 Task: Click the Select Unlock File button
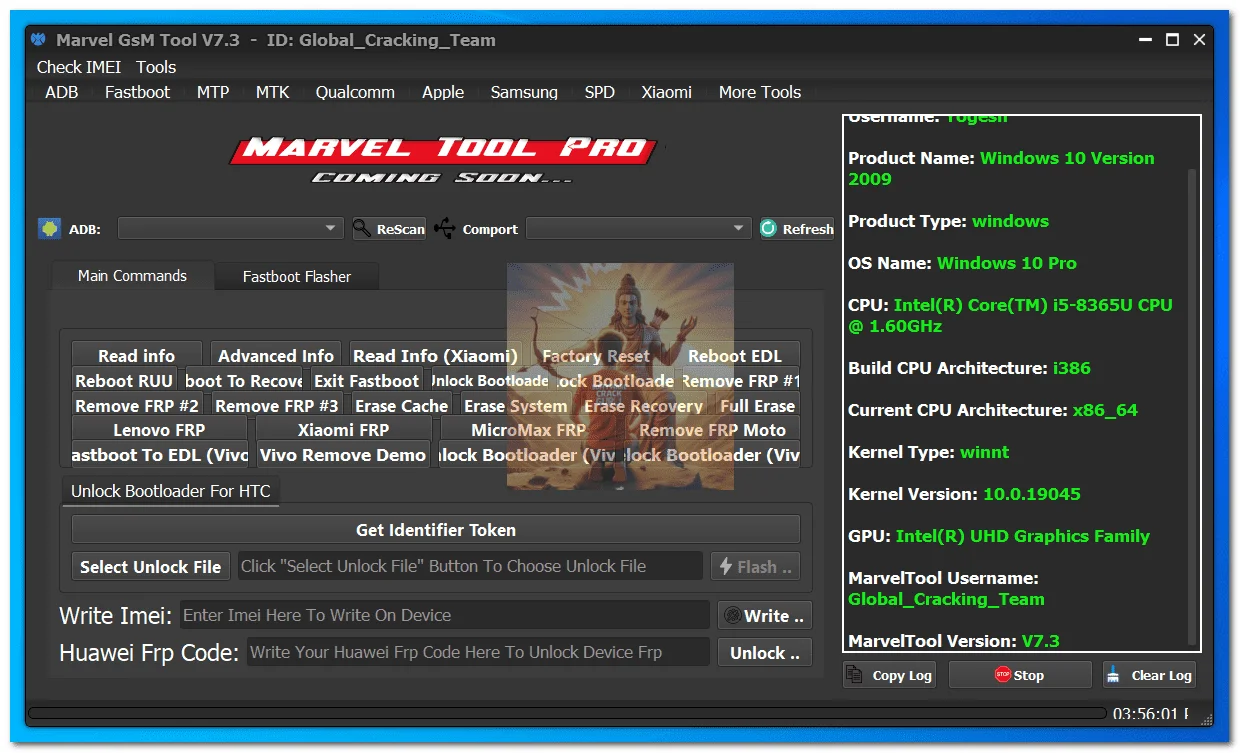pos(150,567)
